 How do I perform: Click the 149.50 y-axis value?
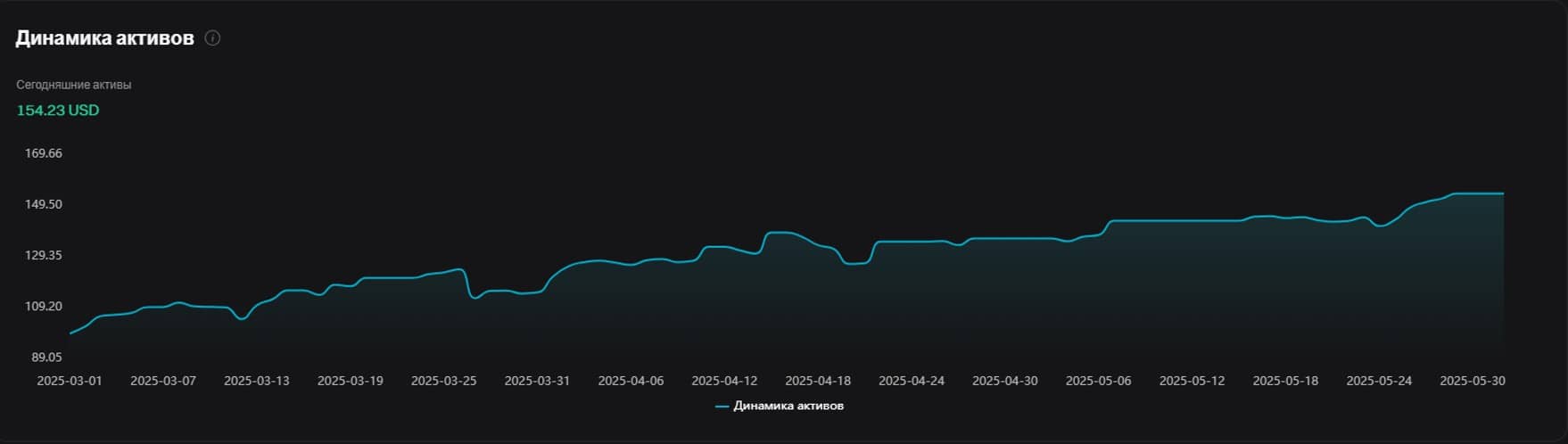tap(44, 204)
